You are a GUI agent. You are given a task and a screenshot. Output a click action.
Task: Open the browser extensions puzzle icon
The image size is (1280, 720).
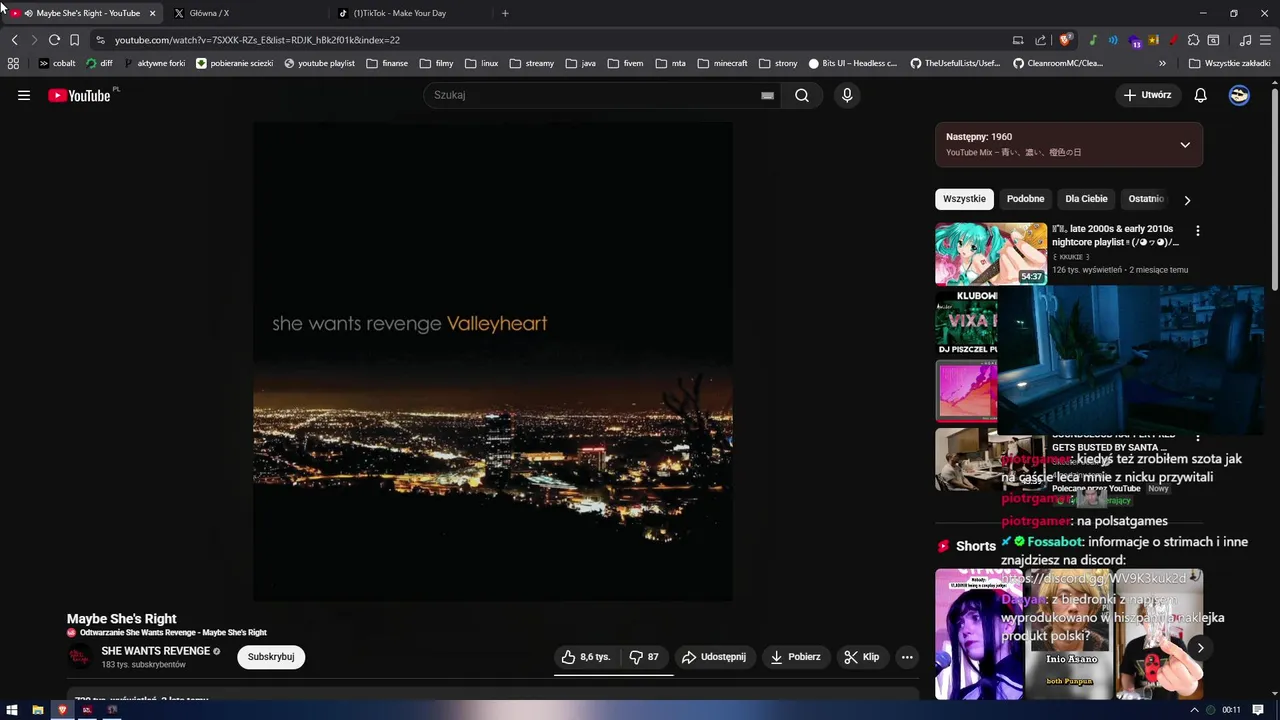click(x=1193, y=40)
